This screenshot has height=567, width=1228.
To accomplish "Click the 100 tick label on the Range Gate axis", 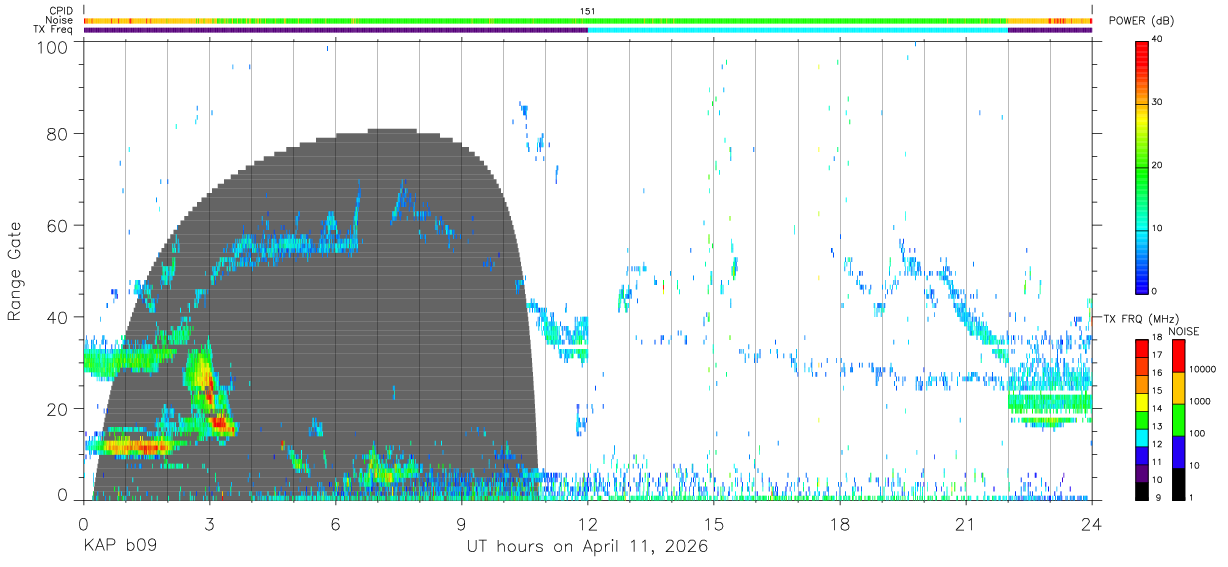I will (x=55, y=46).
